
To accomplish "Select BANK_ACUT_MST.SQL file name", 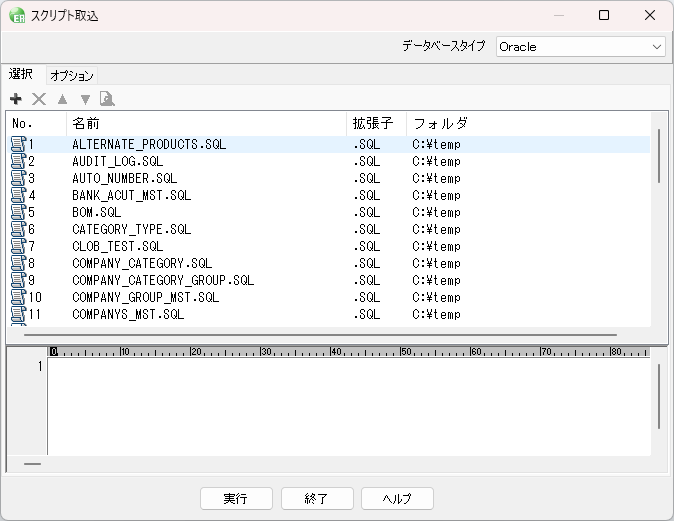I will pyautogui.click(x=132, y=195).
